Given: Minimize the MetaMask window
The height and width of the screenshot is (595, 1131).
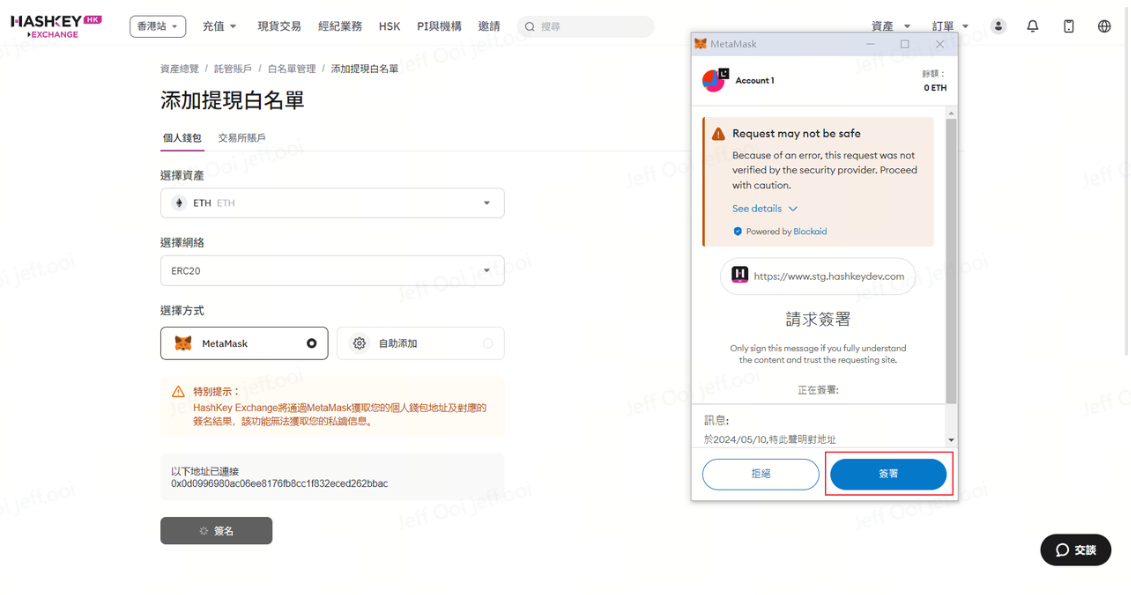Looking at the screenshot, I should [871, 44].
